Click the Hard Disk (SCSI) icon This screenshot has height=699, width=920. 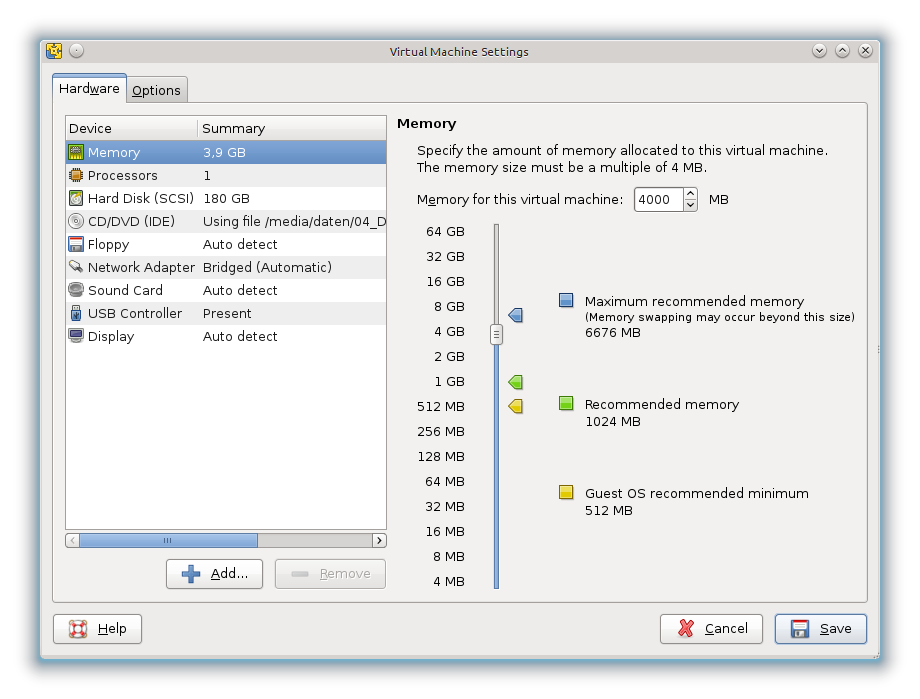pos(76,199)
